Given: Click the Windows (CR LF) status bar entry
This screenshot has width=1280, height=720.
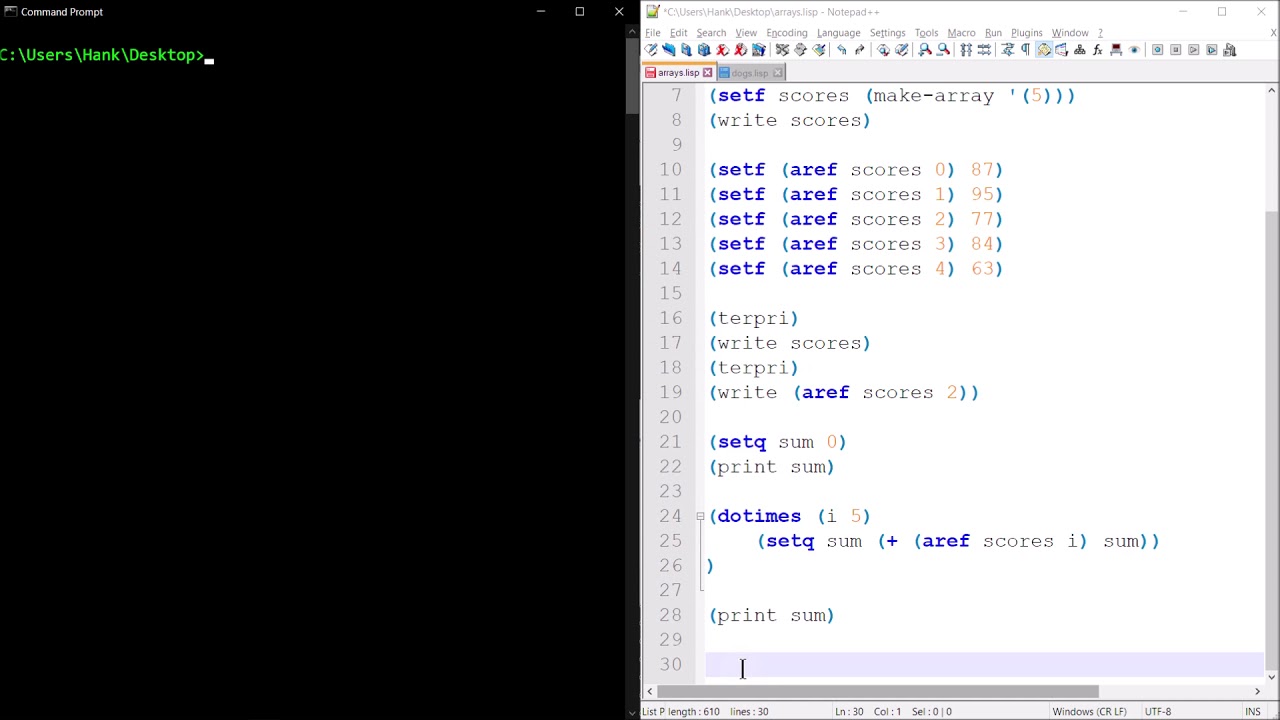Looking at the screenshot, I should tap(1089, 712).
